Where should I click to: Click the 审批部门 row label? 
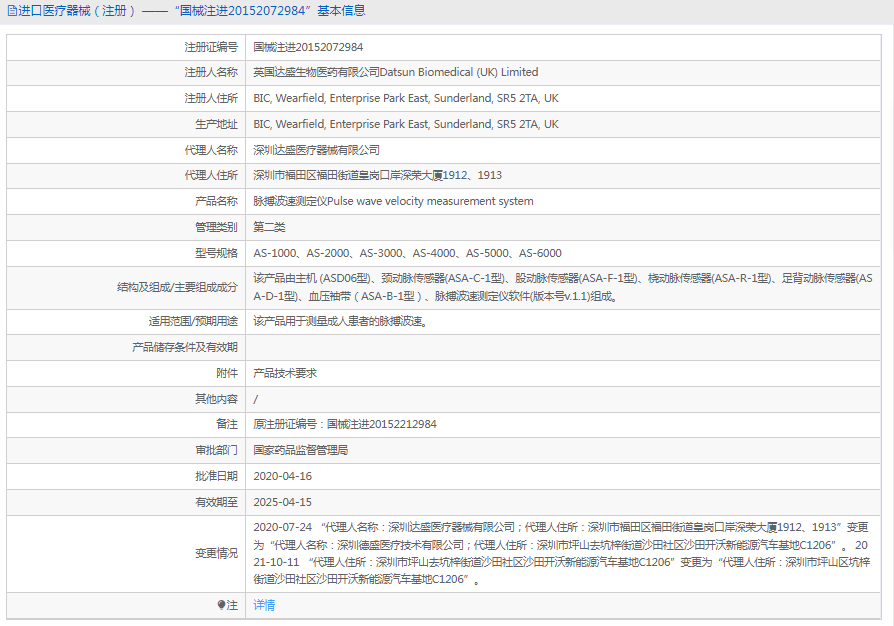point(217,450)
